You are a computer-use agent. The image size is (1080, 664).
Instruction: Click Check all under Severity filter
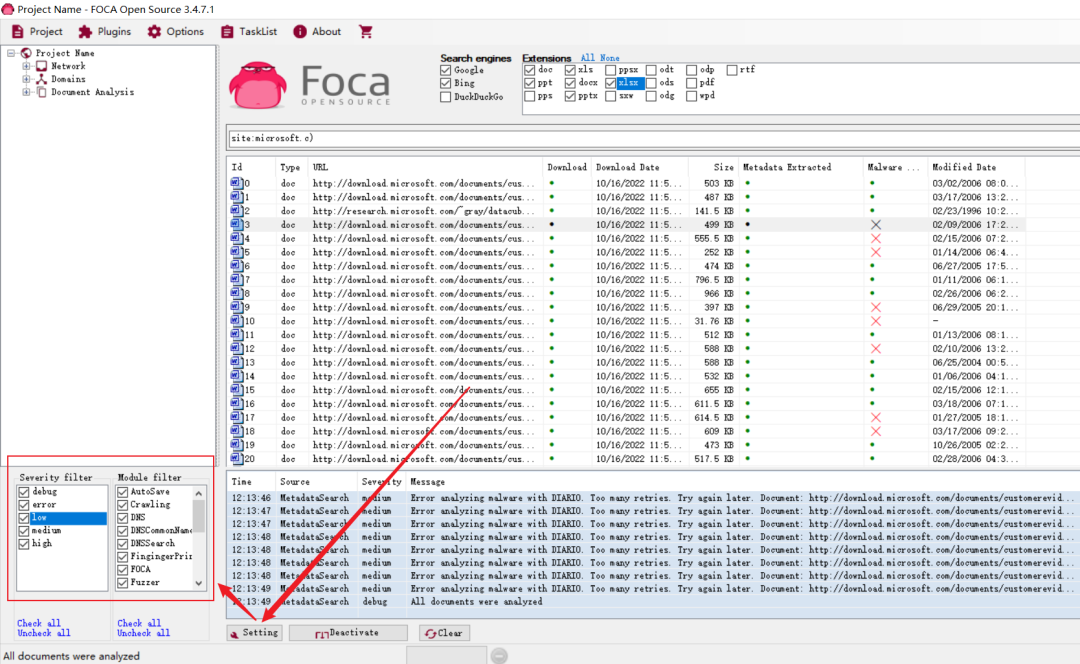(x=39, y=623)
